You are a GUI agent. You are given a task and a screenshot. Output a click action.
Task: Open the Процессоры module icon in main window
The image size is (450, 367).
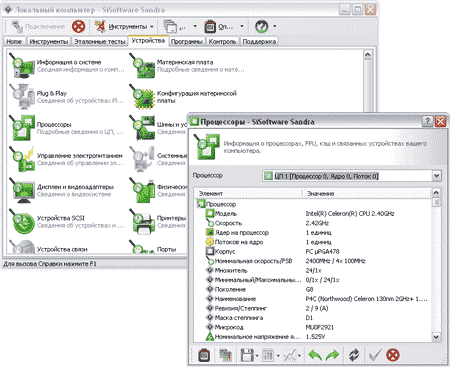pos(22,128)
